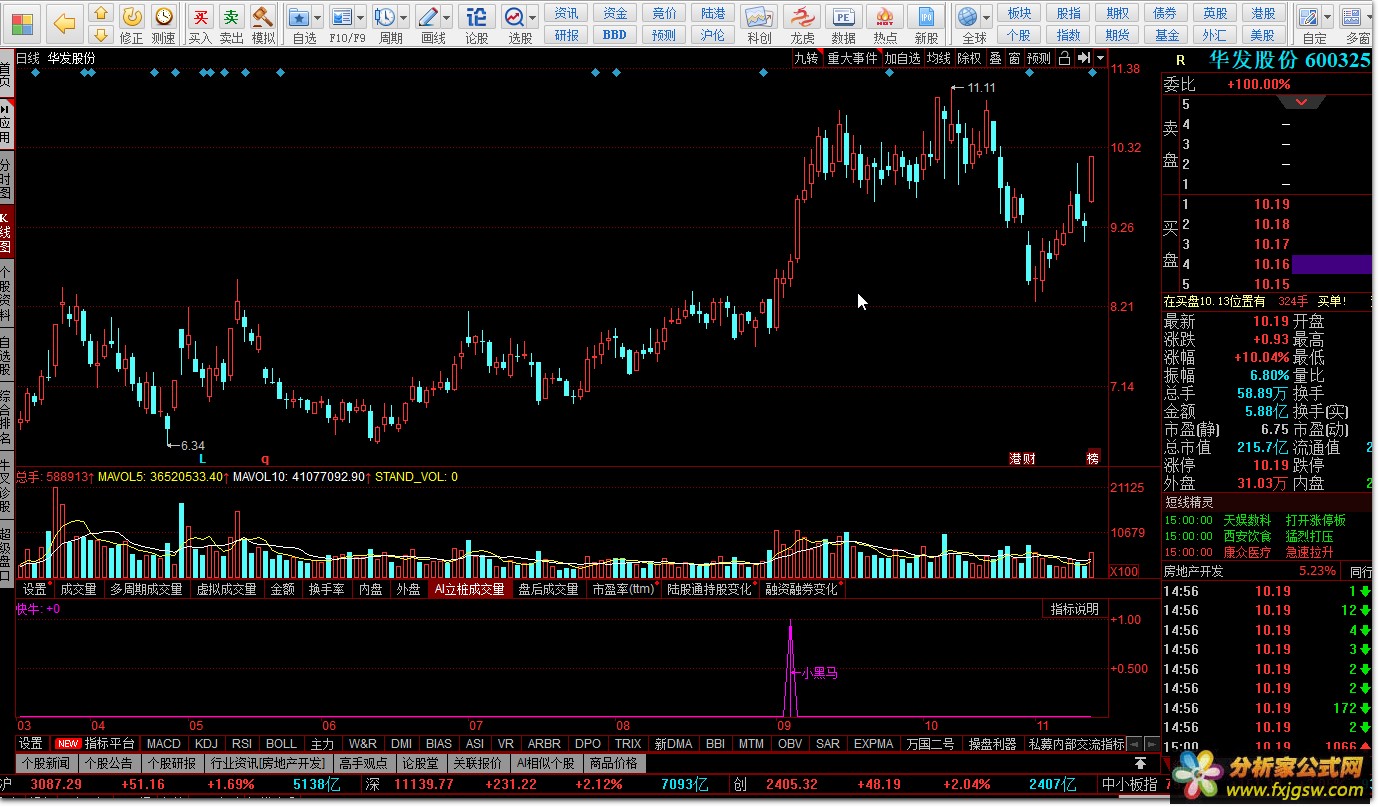Expand the 全球 dropdown arrow

(x=986, y=18)
